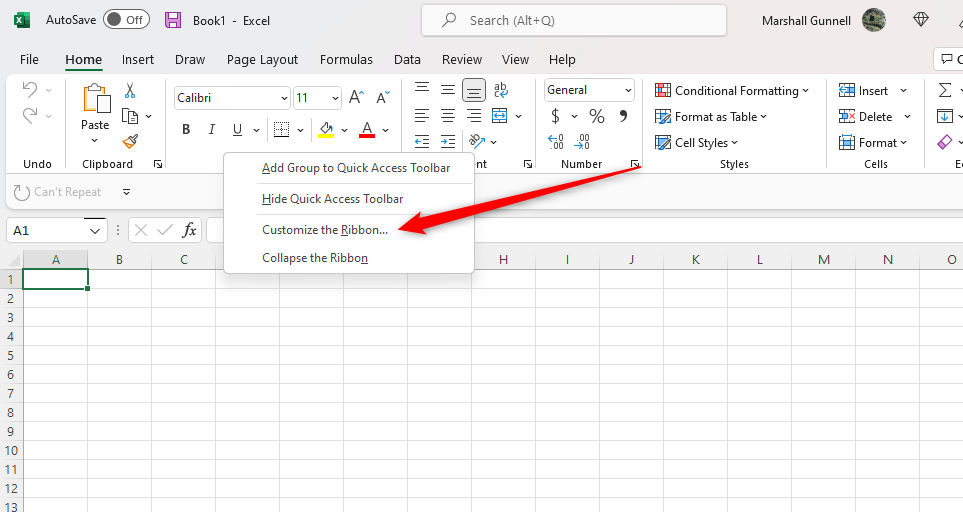This screenshot has width=963, height=512.
Task: Align text left
Action: point(422,115)
